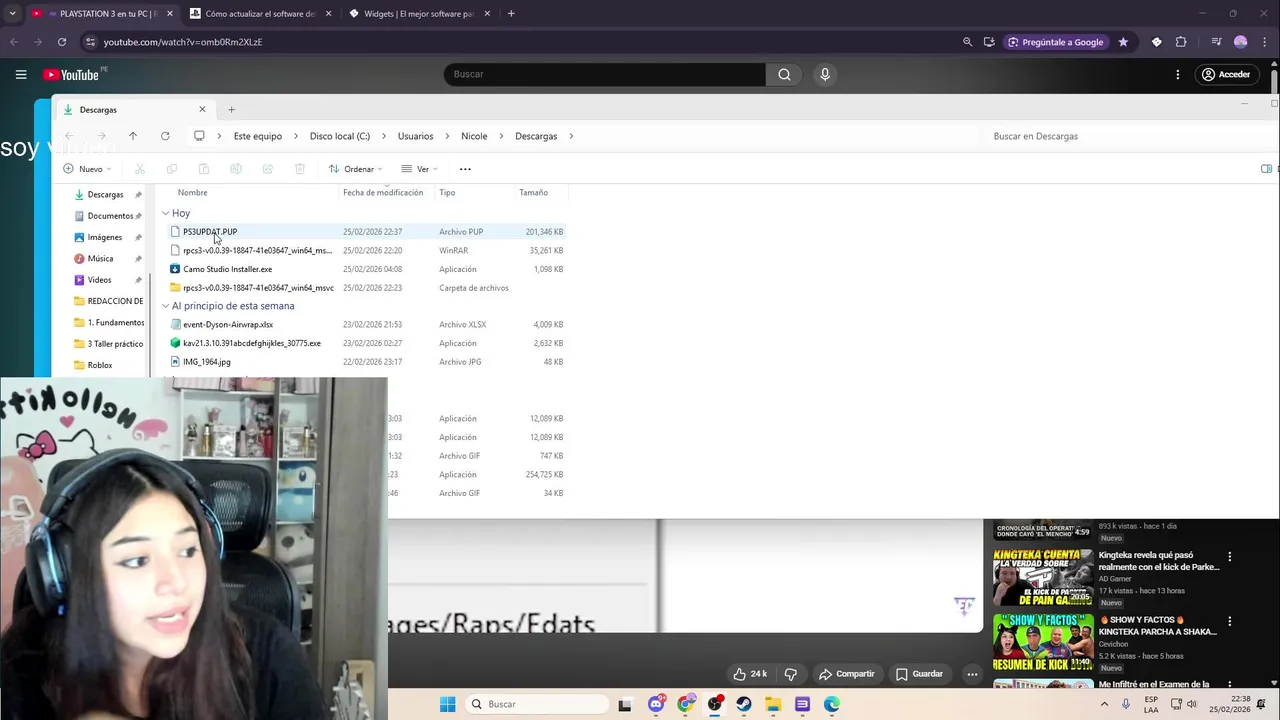
Task: Click Usuarios in the breadcrumb path
Action: (415, 136)
